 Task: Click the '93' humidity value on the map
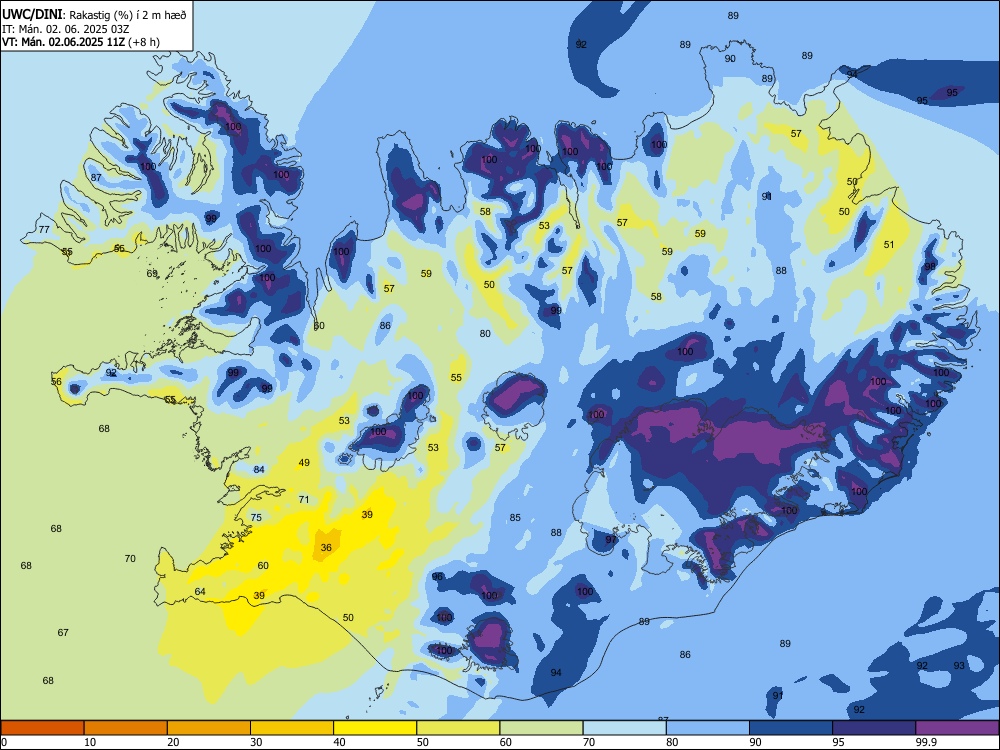(x=959, y=666)
